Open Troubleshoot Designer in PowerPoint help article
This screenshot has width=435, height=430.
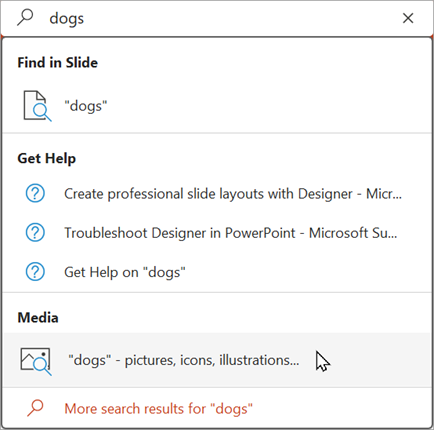pyautogui.click(x=231, y=233)
